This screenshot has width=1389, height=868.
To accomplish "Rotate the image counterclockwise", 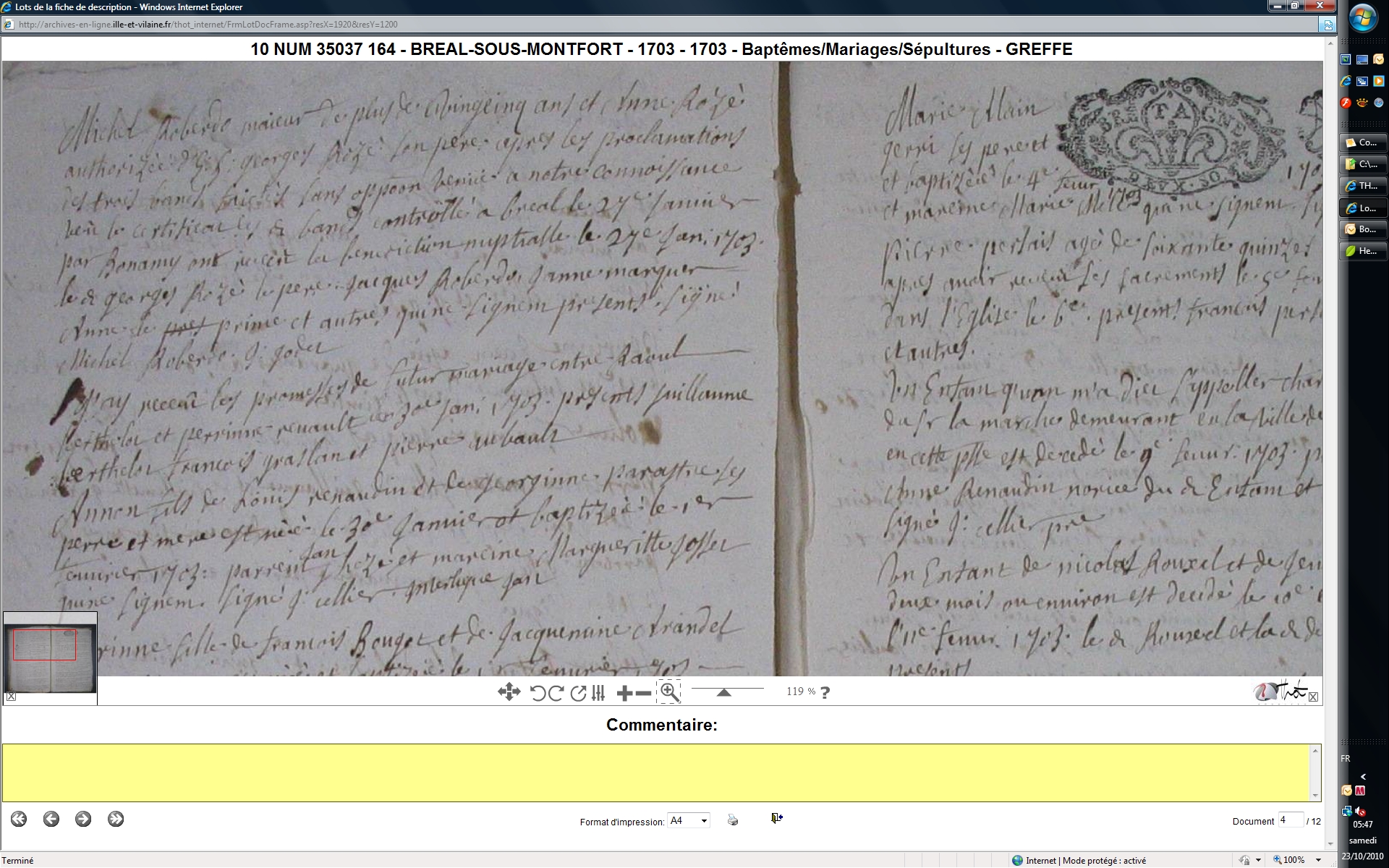I will click(538, 693).
